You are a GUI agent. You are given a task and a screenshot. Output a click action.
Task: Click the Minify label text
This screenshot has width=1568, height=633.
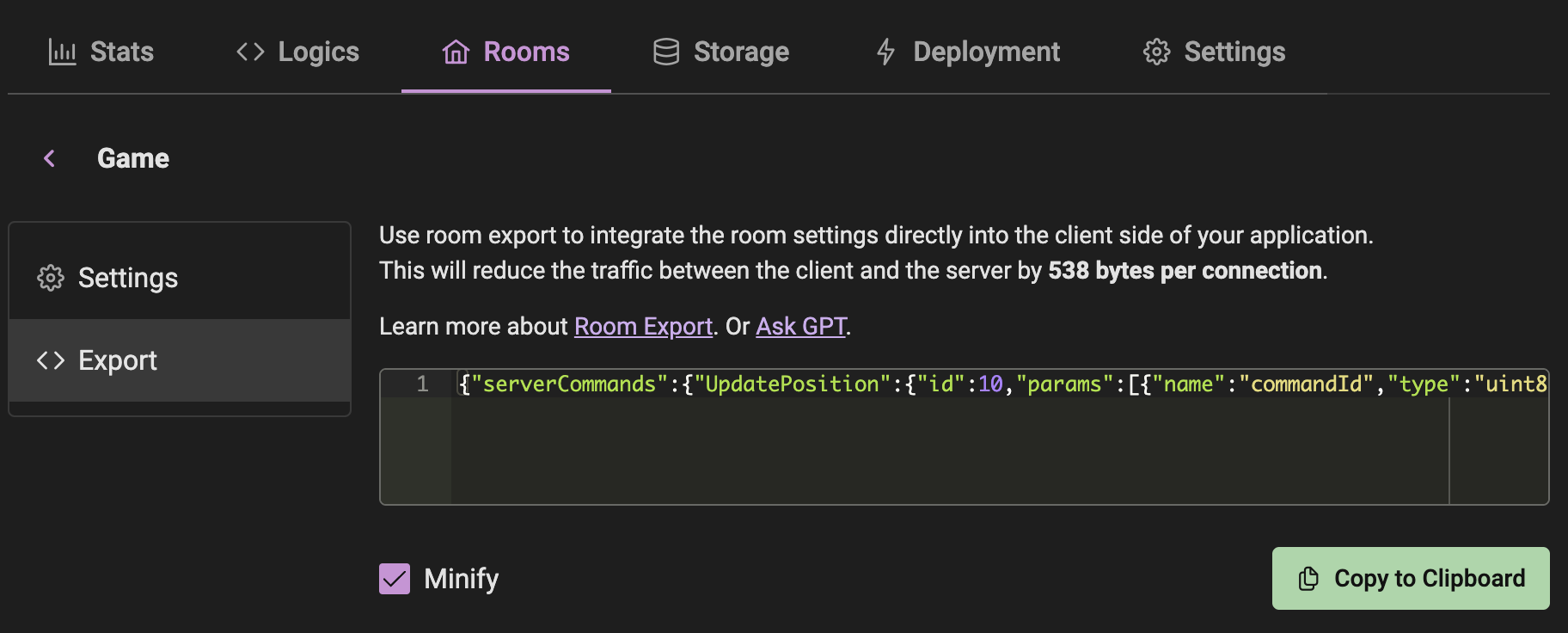(461, 579)
